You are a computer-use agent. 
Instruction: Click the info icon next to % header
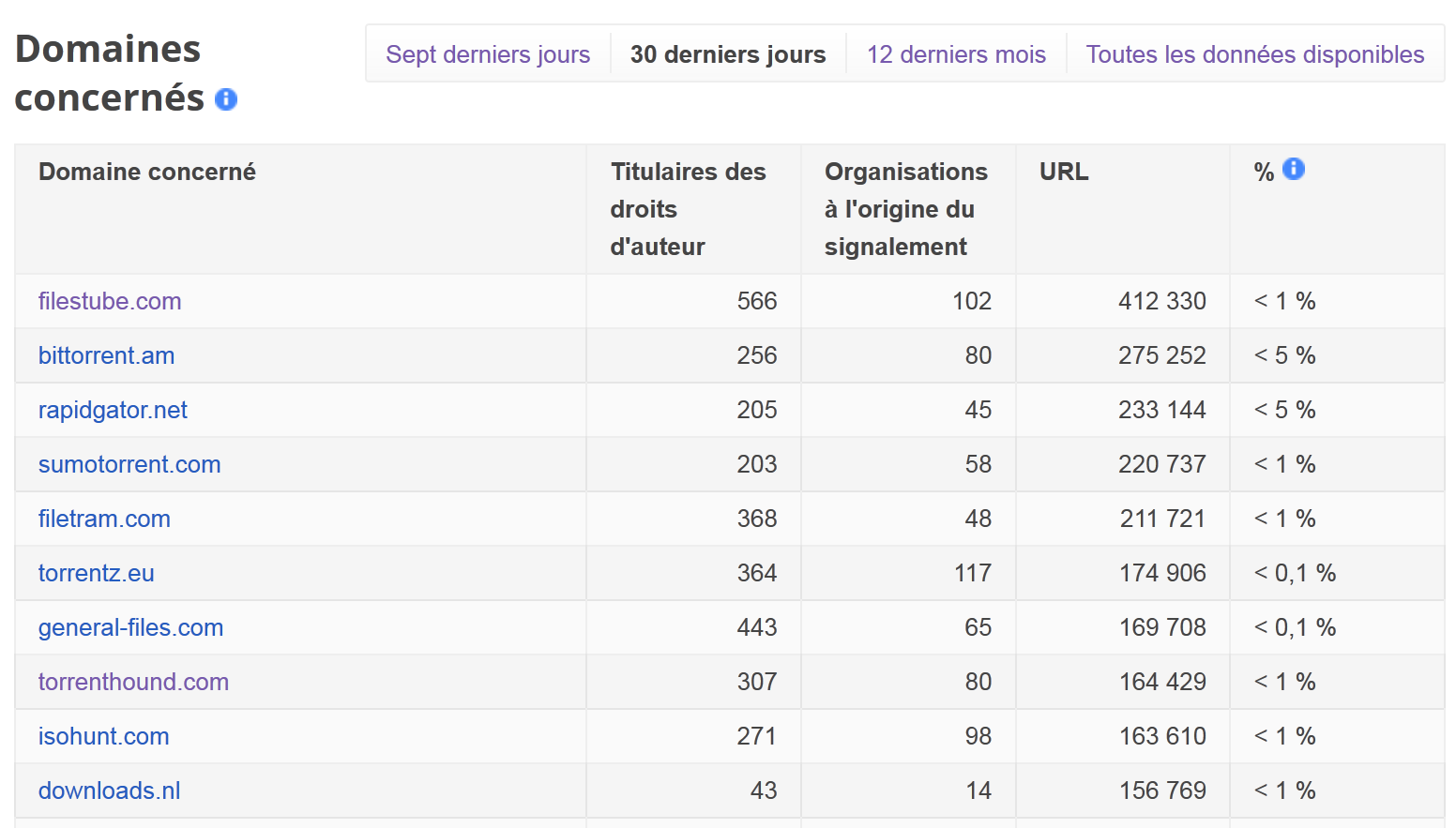pos(1294,169)
